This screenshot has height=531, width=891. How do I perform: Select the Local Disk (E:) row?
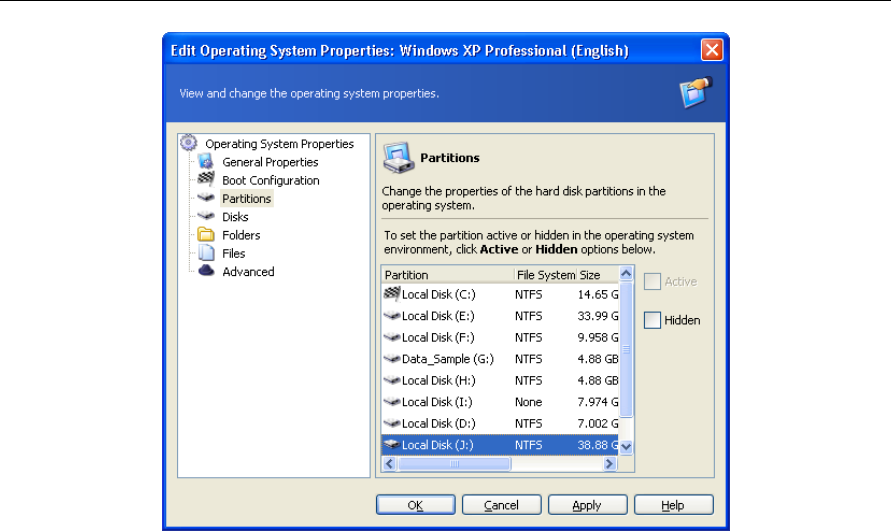point(500,316)
